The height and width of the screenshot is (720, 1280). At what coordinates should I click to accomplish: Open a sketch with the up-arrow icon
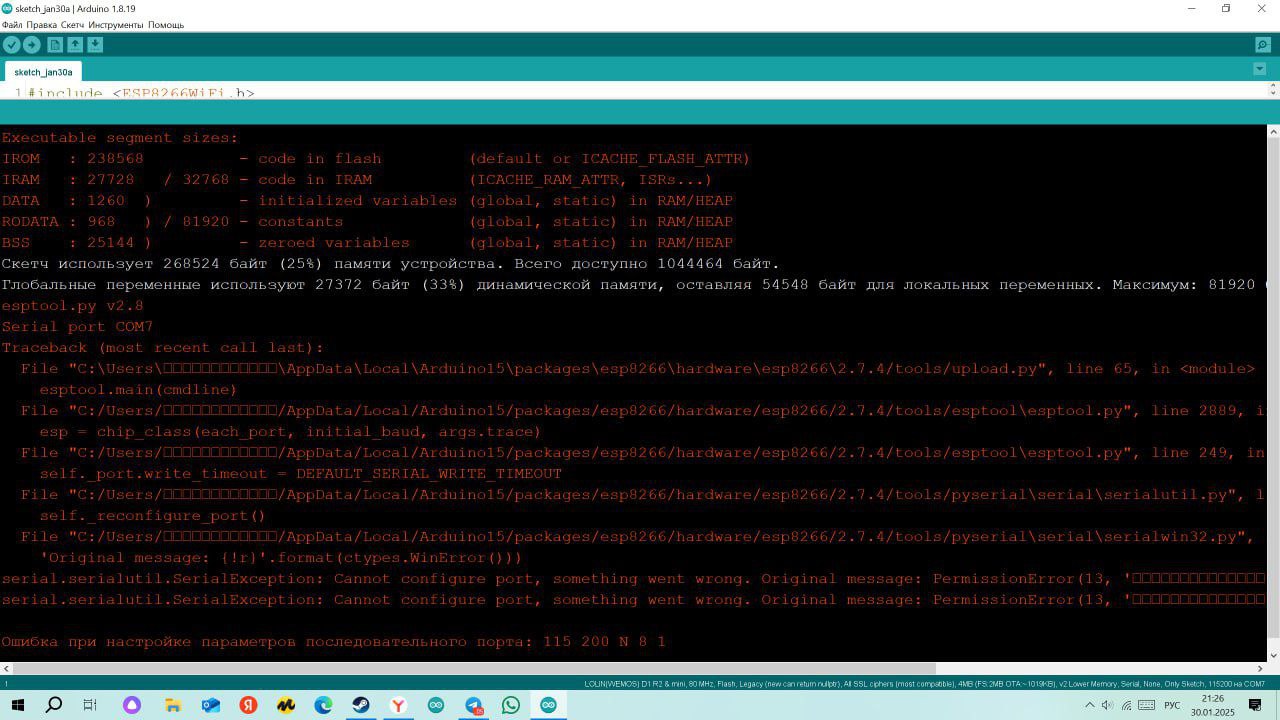pyautogui.click(x=75, y=45)
